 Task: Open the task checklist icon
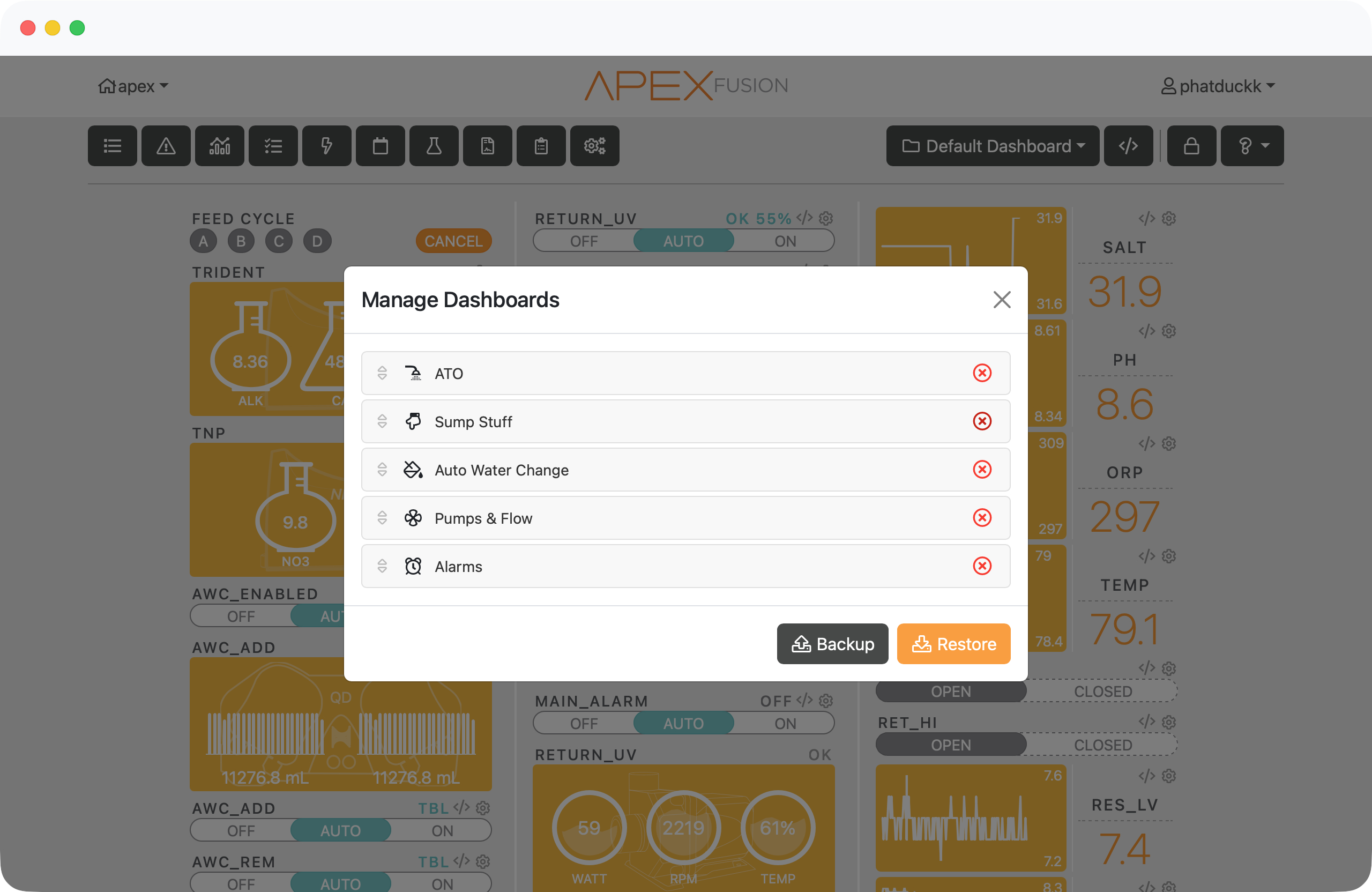click(273, 146)
